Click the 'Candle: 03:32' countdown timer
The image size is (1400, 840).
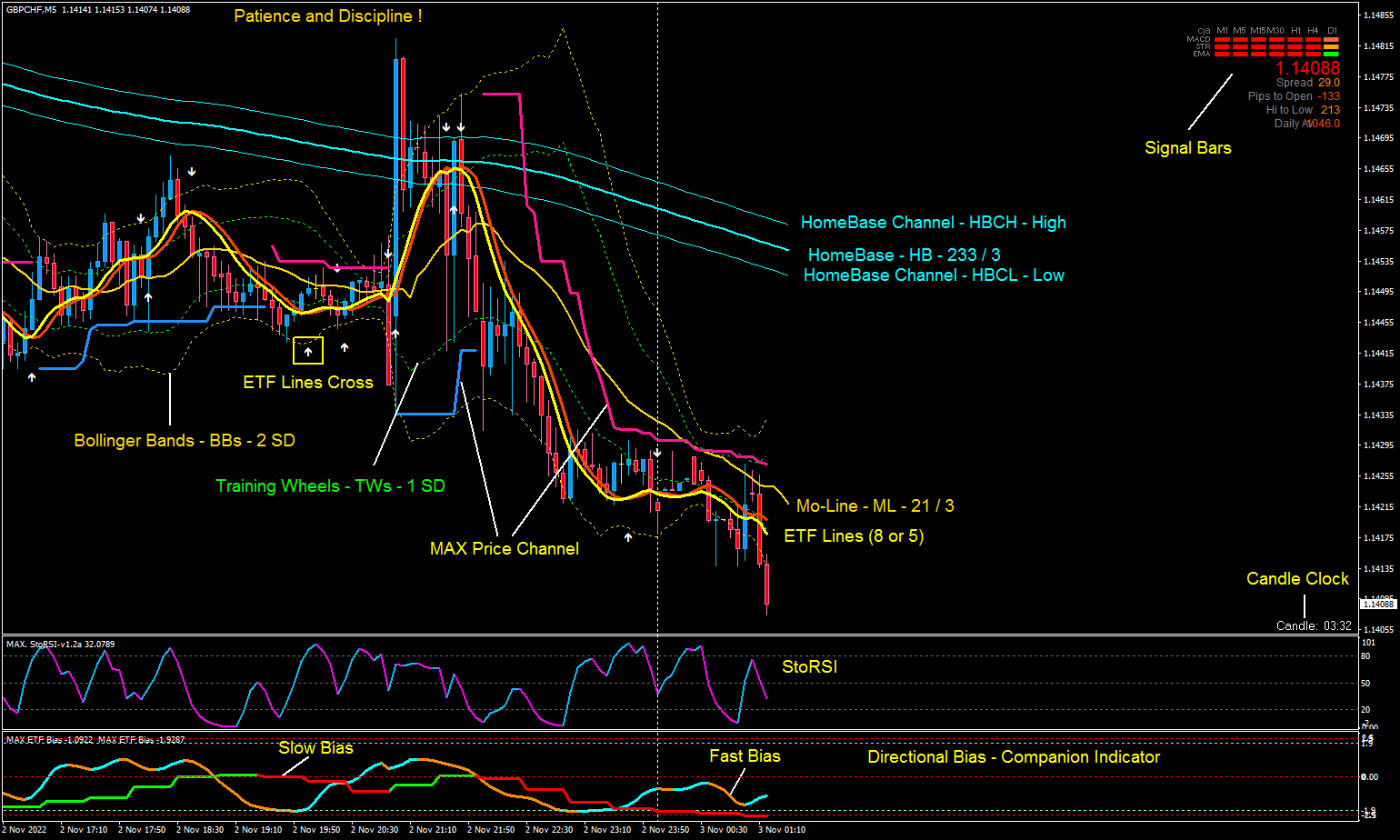pos(1314,626)
